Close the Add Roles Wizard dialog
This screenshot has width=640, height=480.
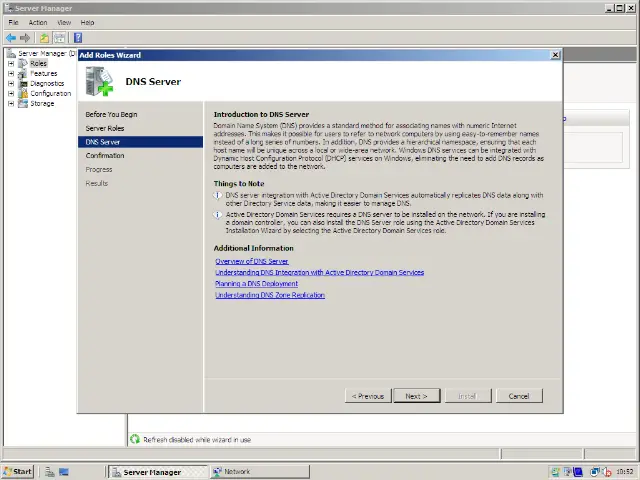point(555,55)
